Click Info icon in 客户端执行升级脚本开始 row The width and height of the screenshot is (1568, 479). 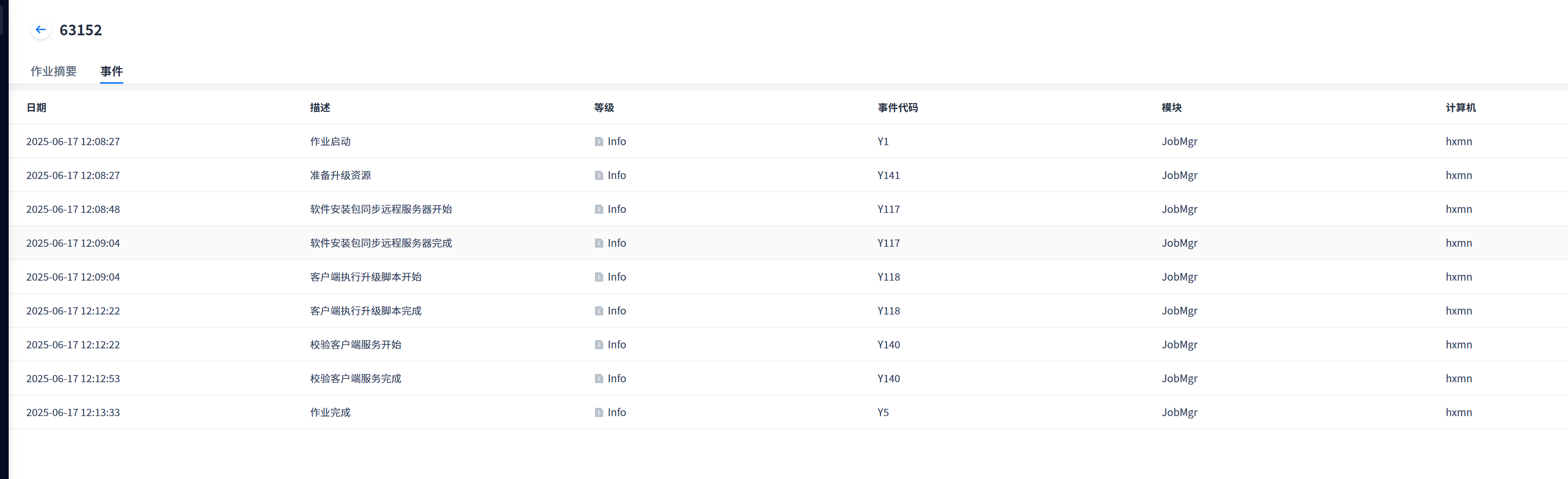point(599,277)
